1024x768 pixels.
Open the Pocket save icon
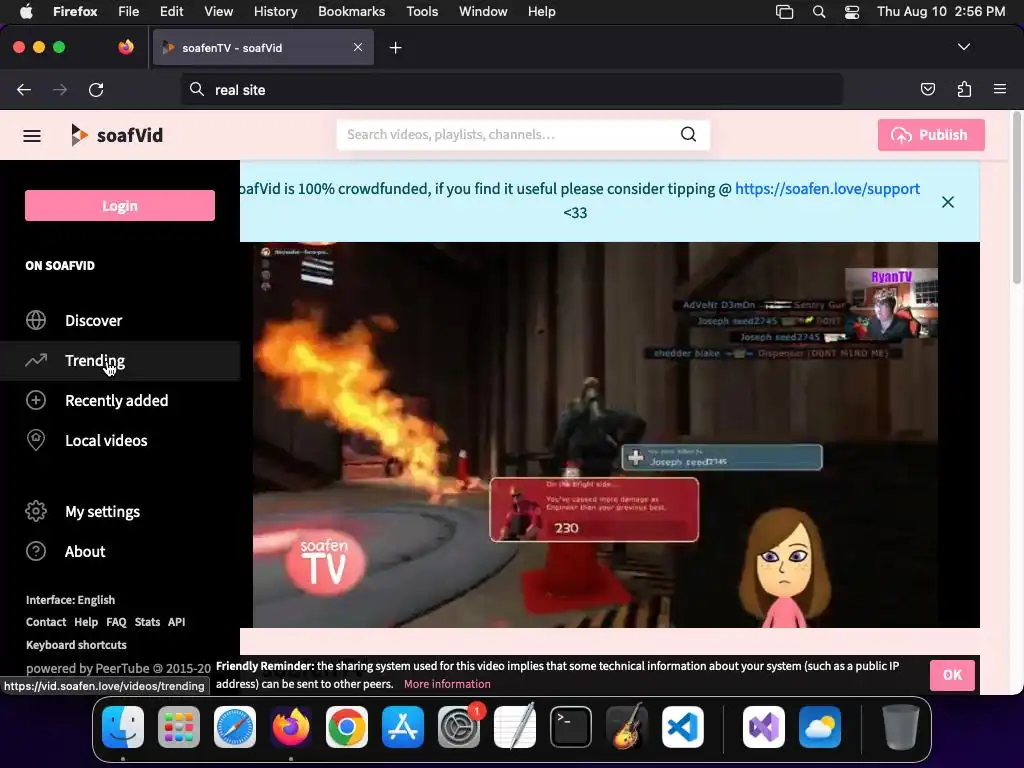[x=927, y=89]
